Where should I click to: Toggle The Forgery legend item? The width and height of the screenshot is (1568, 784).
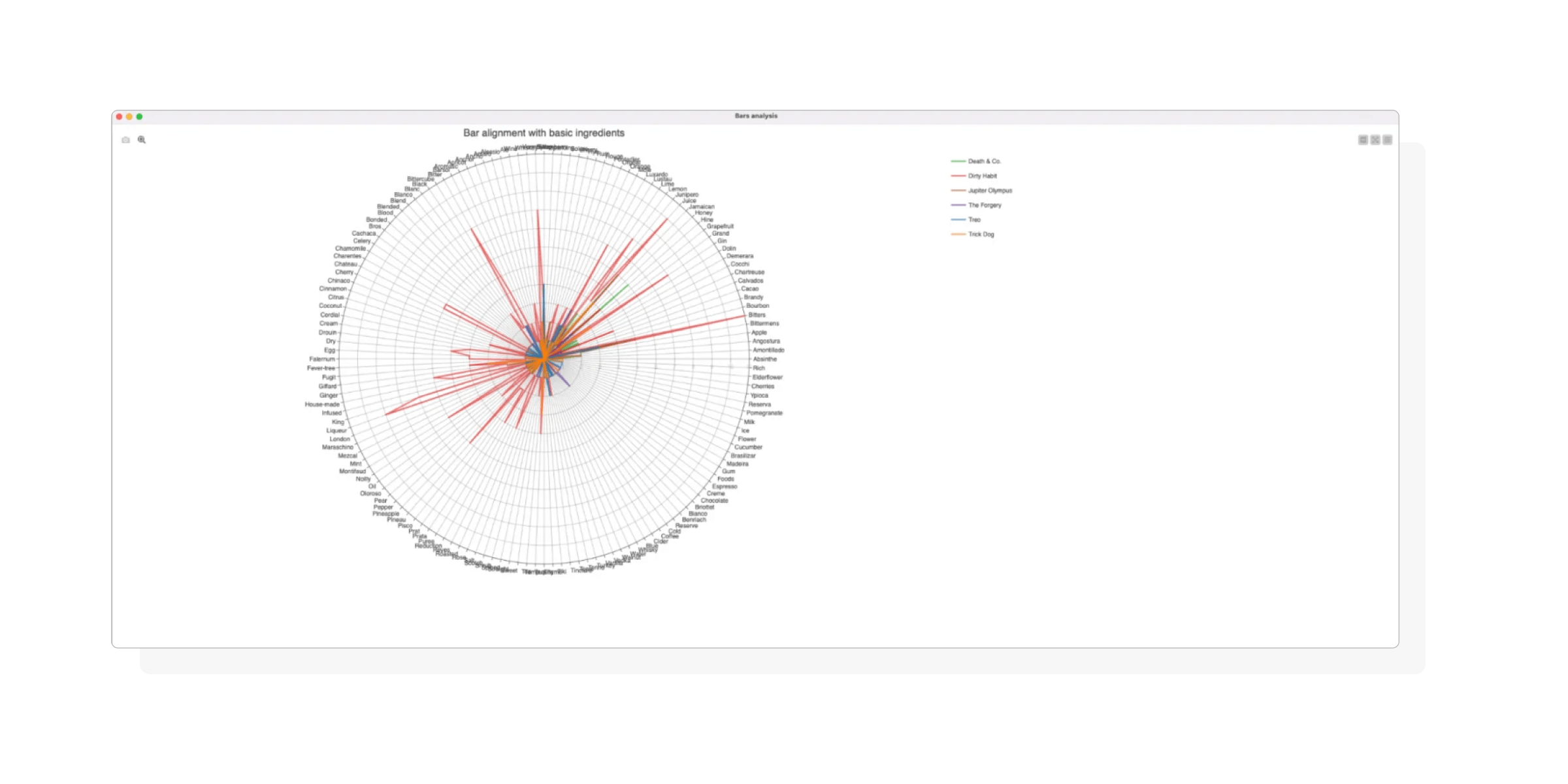click(x=985, y=205)
